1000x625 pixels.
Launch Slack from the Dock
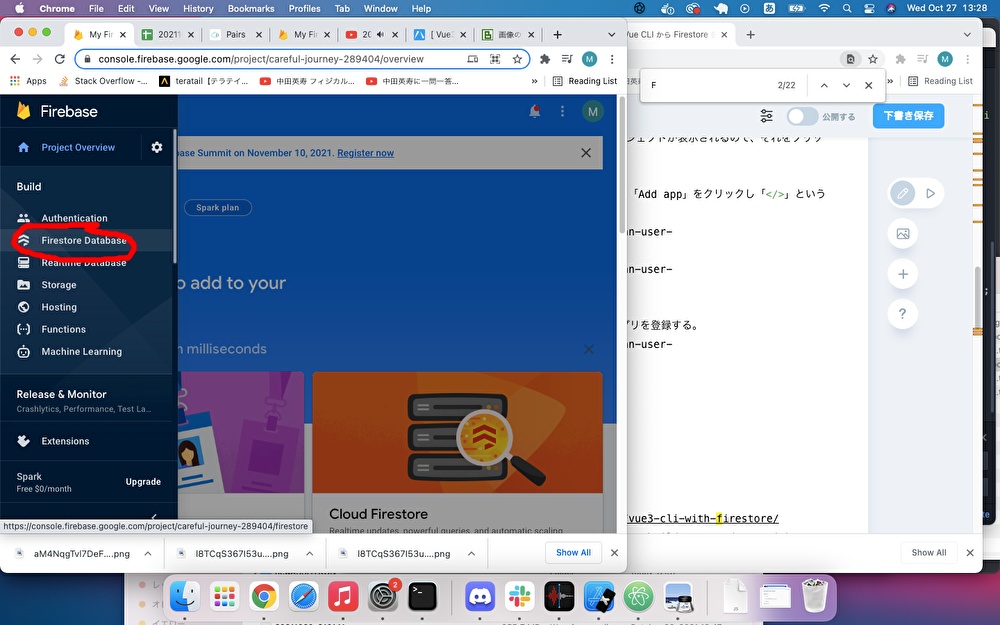[x=519, y=598]
